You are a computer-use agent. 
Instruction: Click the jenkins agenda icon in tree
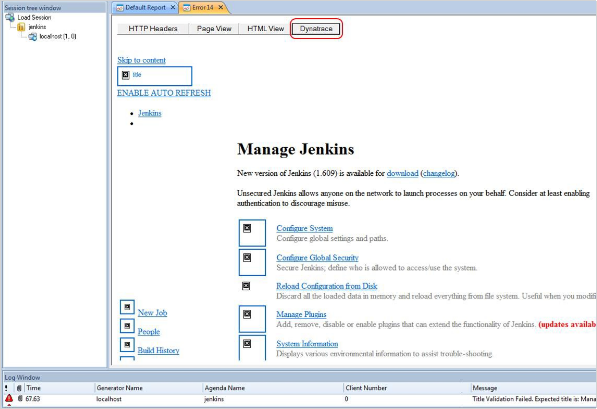[21, 27]
